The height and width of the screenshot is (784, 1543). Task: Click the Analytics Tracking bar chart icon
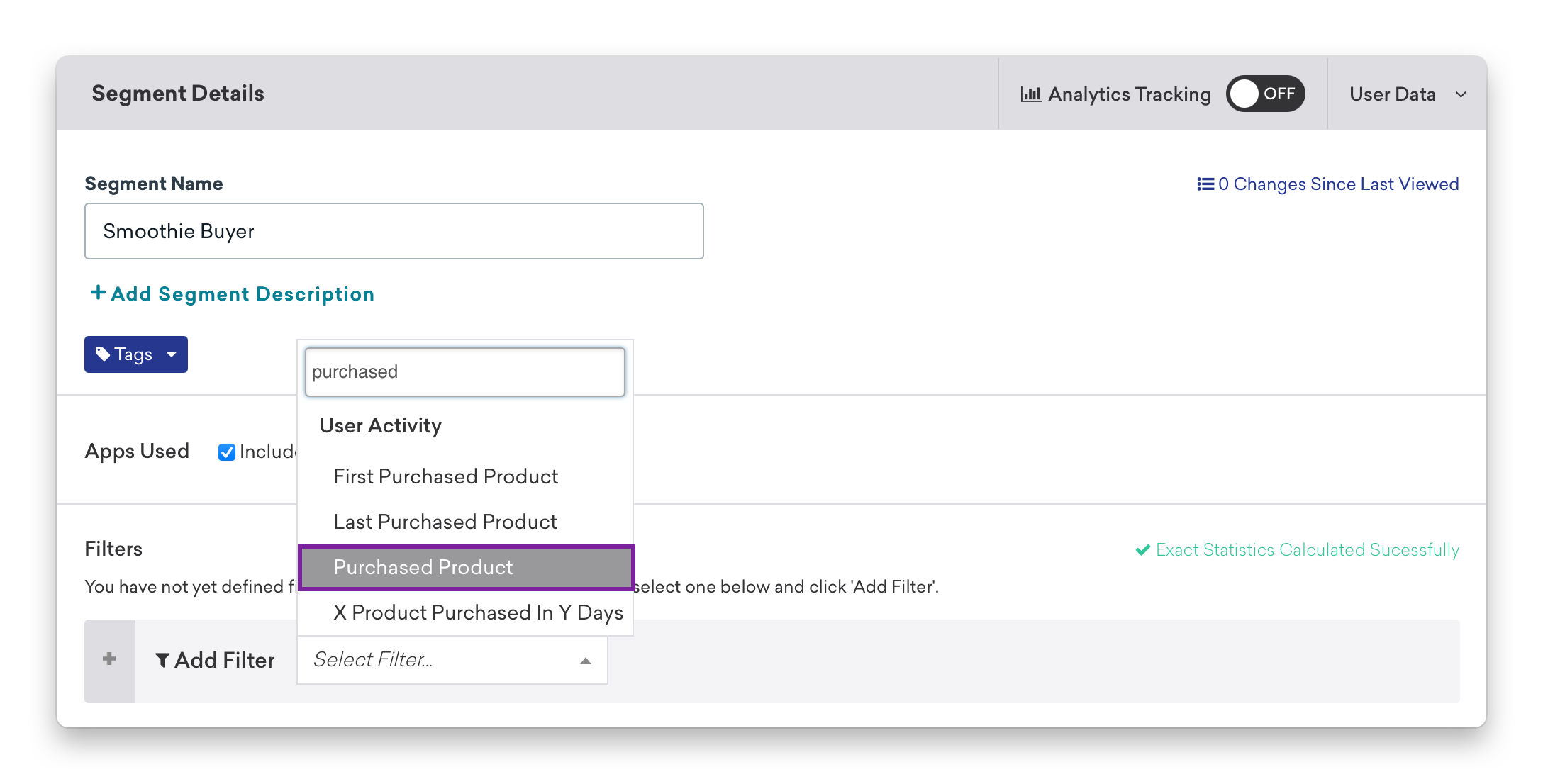(x=1030, y=94)
